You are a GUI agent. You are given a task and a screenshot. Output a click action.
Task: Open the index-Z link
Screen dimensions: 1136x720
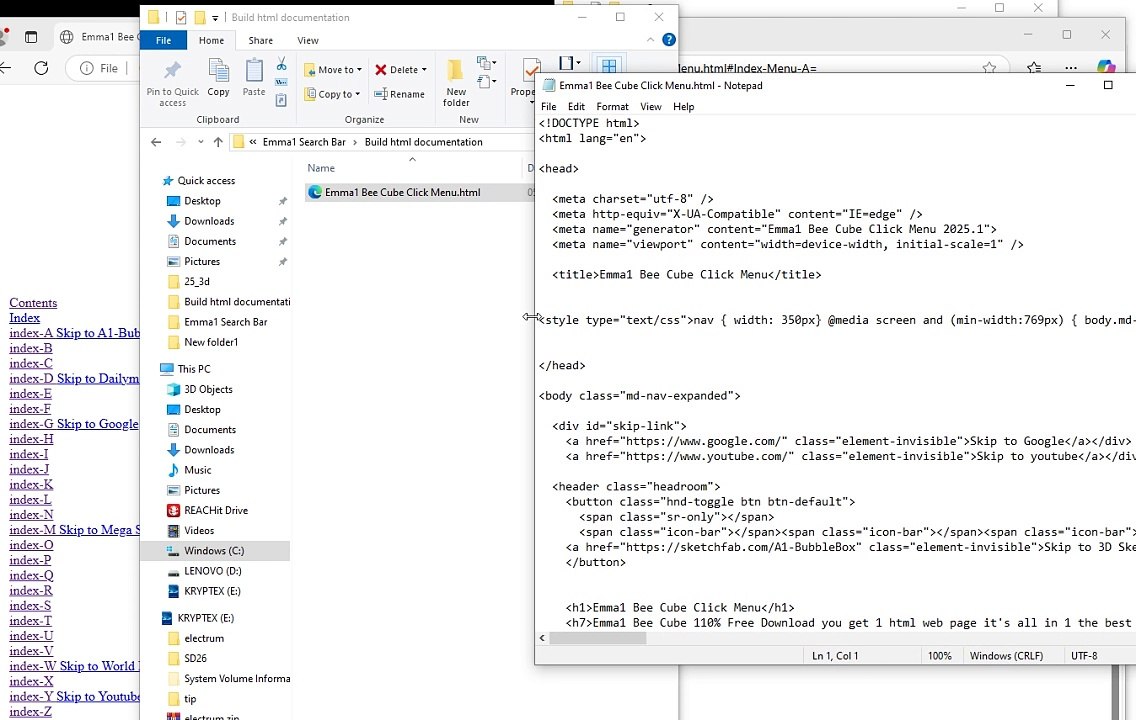point(30,711)
